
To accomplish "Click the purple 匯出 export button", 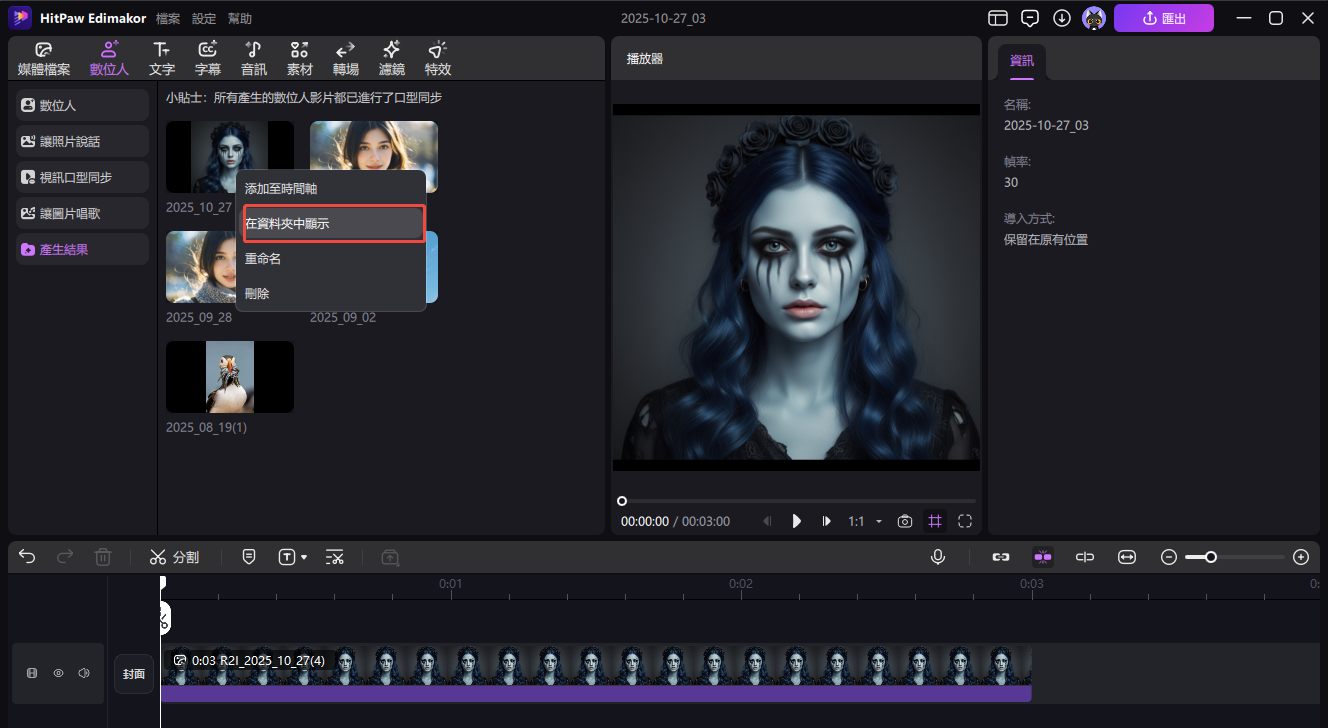I will point(1163,18).
